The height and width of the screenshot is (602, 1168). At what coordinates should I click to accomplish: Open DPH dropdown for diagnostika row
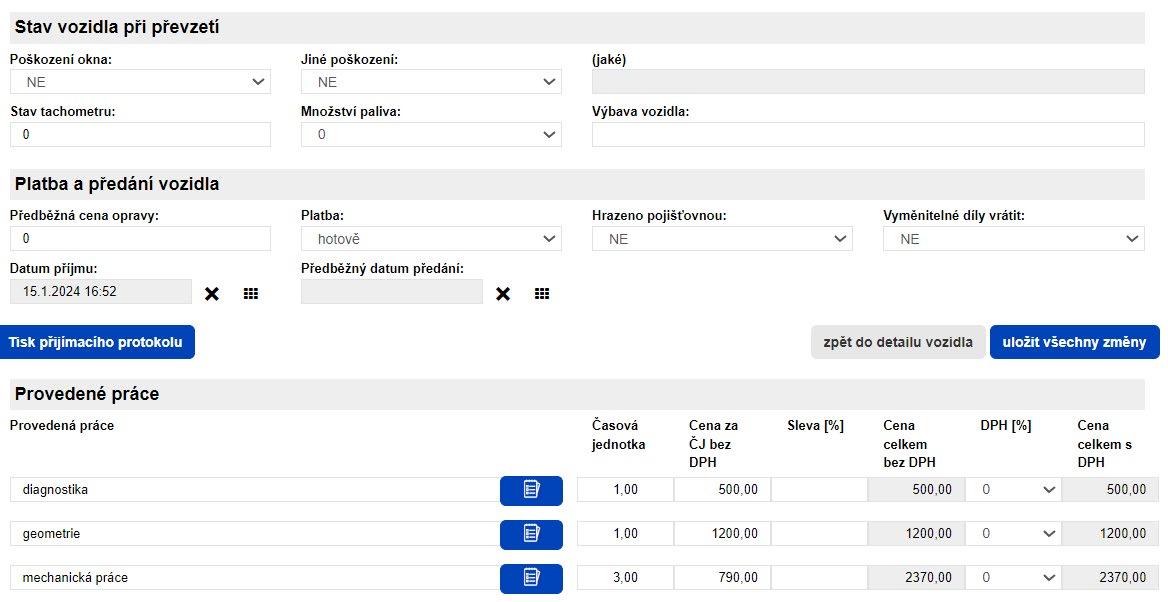pyautogui.click(x=1013, y=490)
